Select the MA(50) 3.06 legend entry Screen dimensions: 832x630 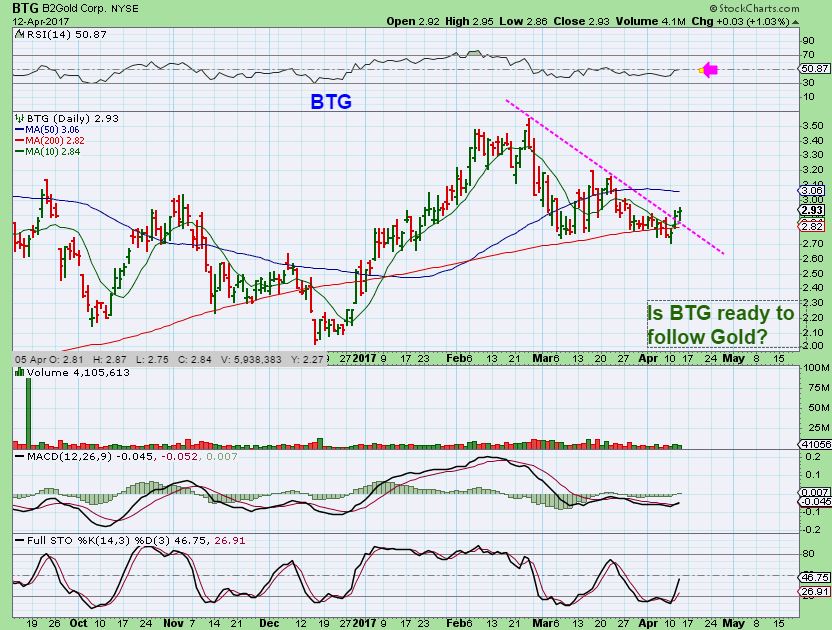click(x=48, y=130)
